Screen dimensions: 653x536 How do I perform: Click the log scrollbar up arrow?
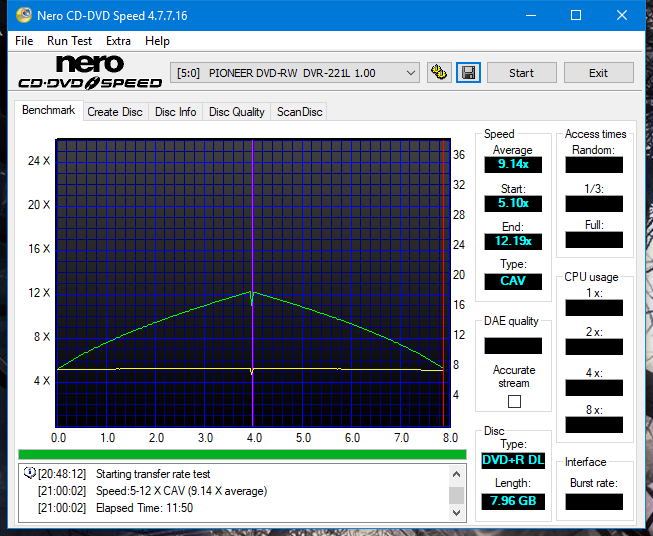(x=456, y=474)
